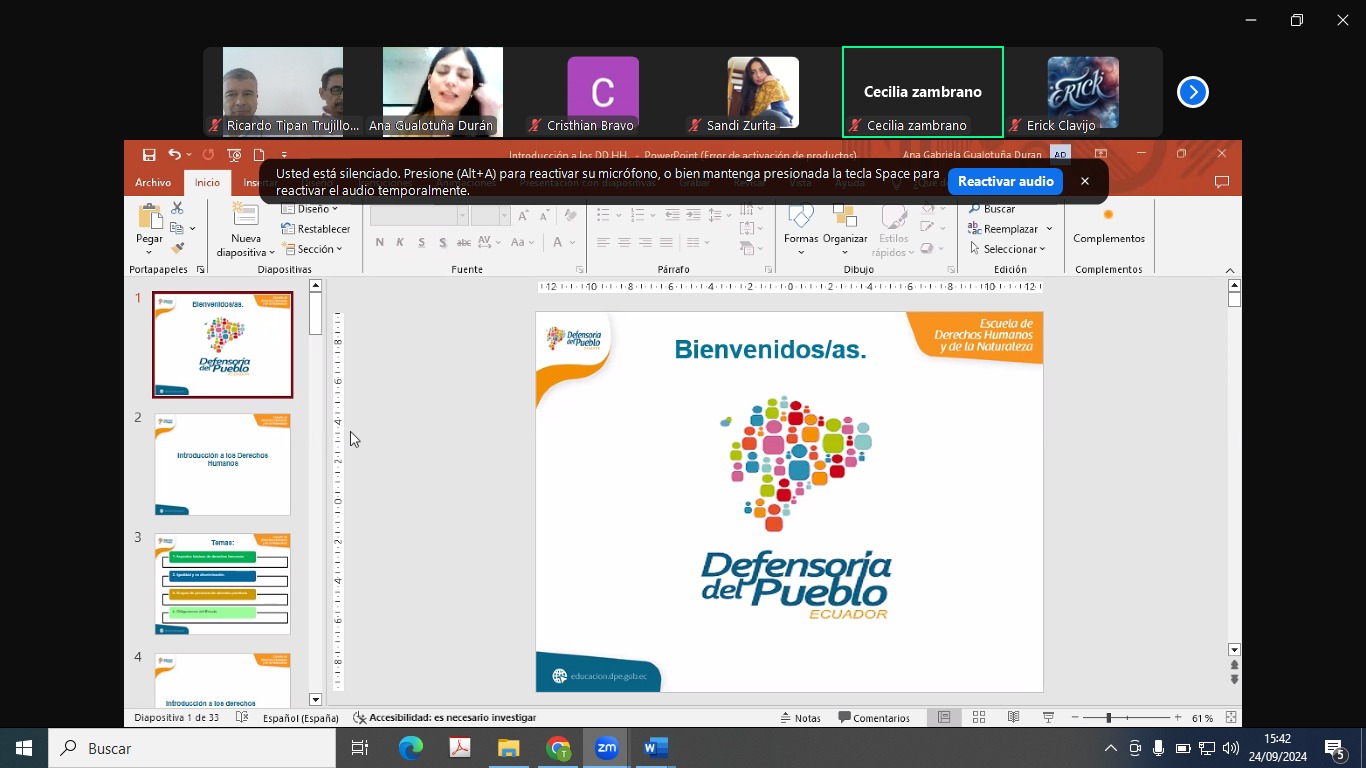Click Notas in status bar
The width and height of the screenshot is (1366, 768).
(x=800, y=718)
